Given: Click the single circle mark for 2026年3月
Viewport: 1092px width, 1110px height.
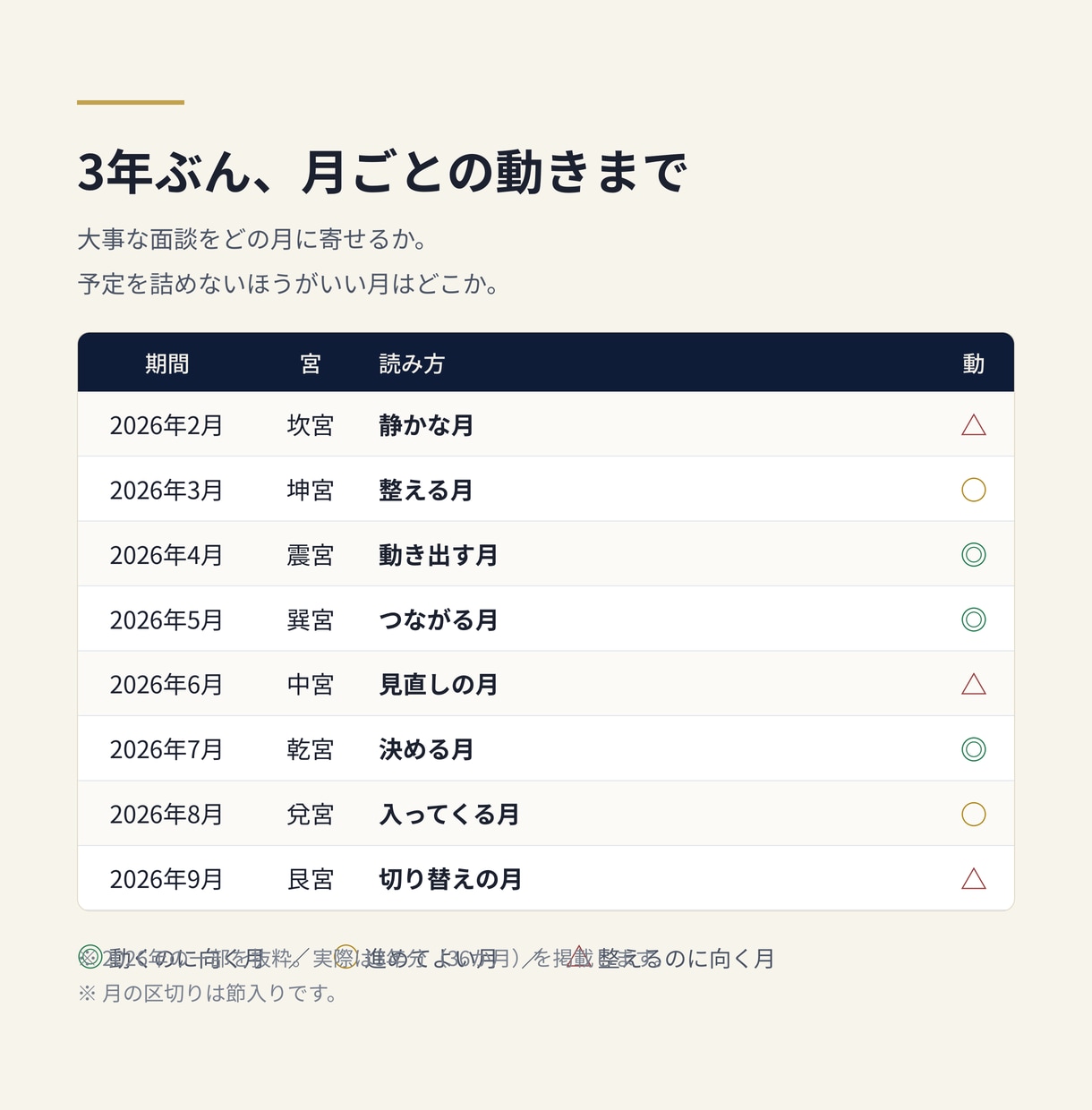Looking at the screenshot, I should click(974, 490).
